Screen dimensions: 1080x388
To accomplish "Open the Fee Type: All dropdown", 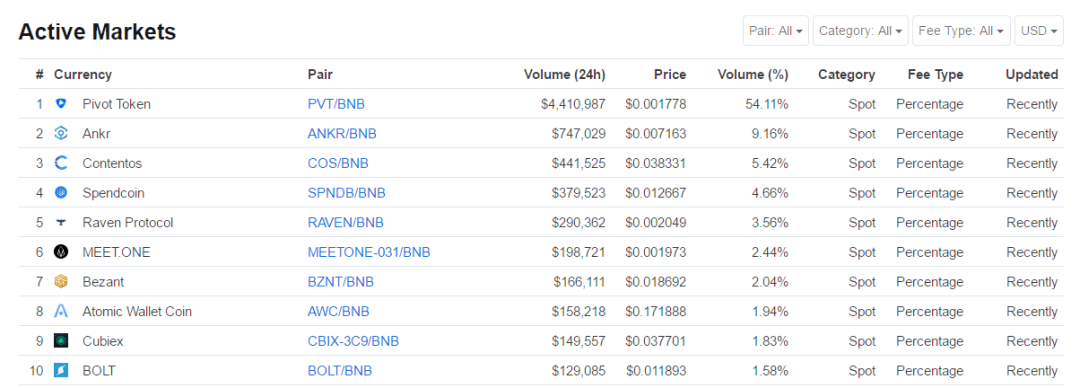I will point(961,31).
